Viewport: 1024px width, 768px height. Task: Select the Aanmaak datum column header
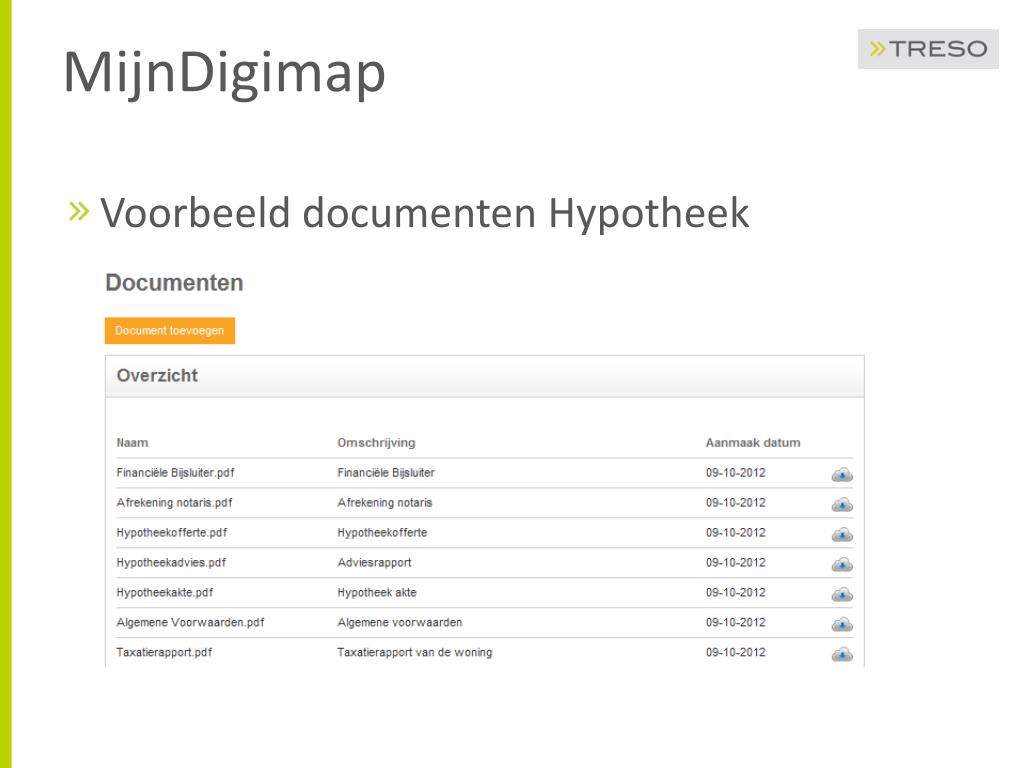(x=753, y=443)
